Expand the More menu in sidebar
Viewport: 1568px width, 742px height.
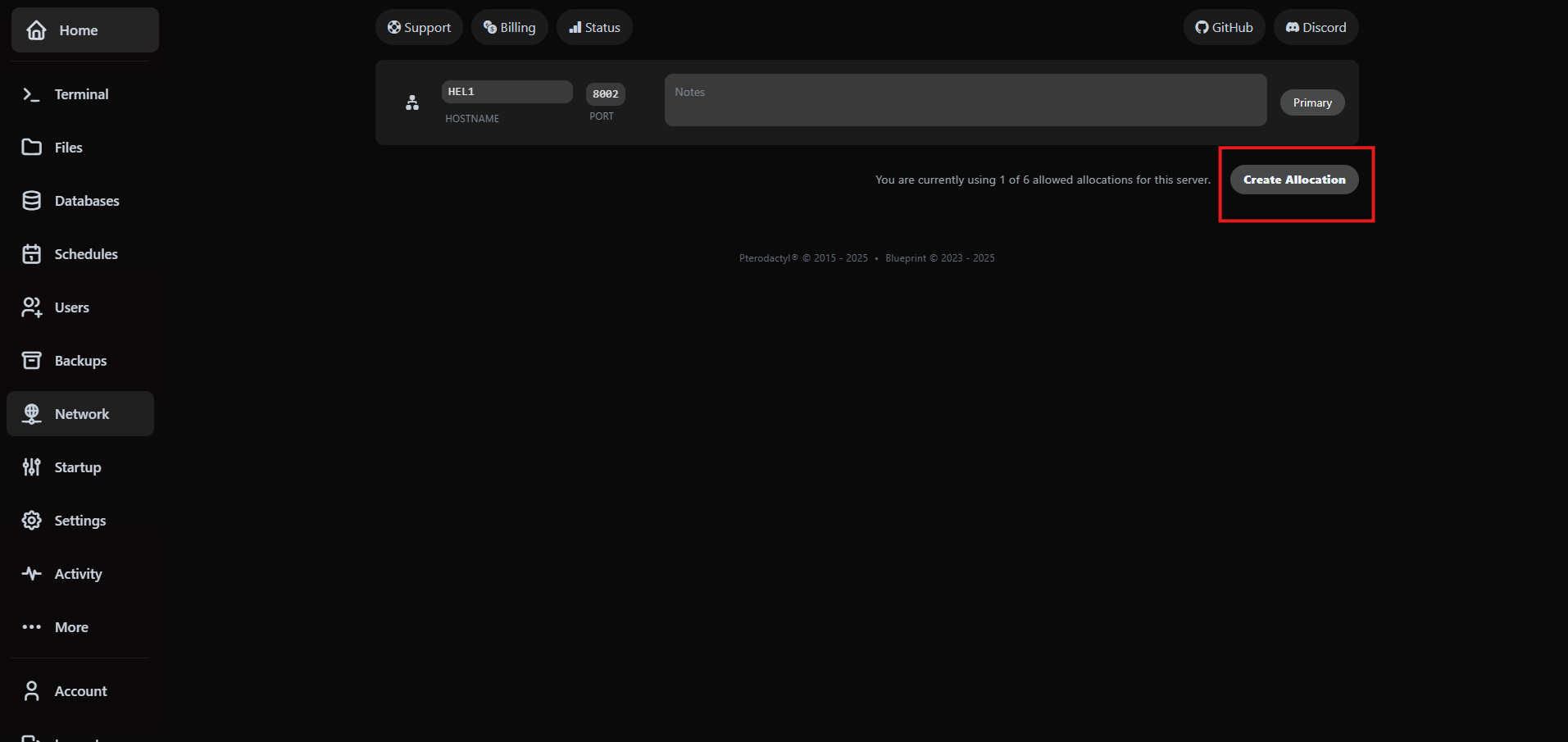pos(31,626)
